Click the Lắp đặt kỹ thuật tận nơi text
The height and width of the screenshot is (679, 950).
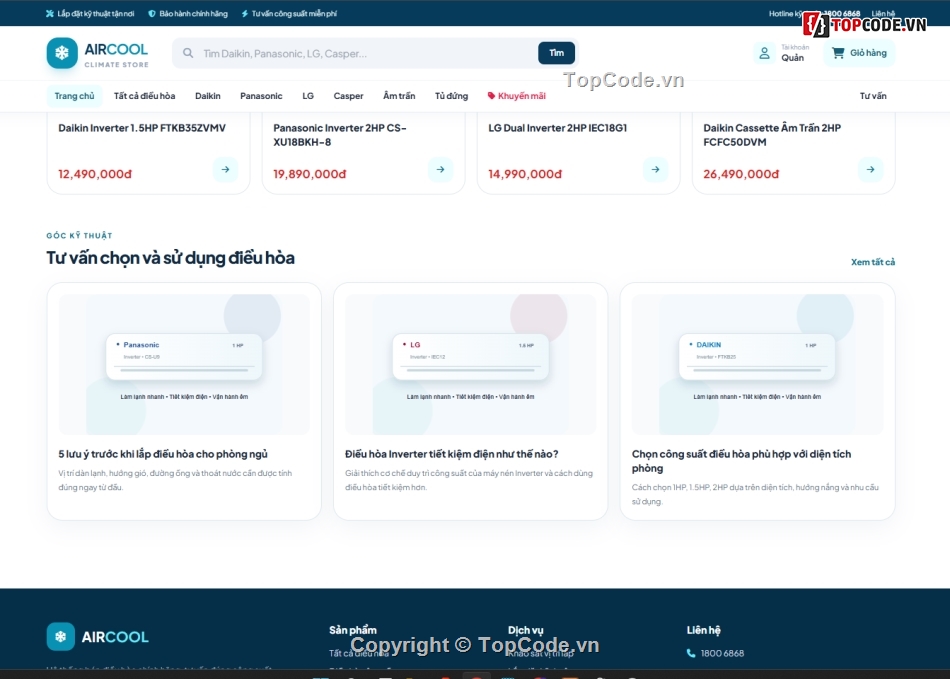click(x=95, y=13)
